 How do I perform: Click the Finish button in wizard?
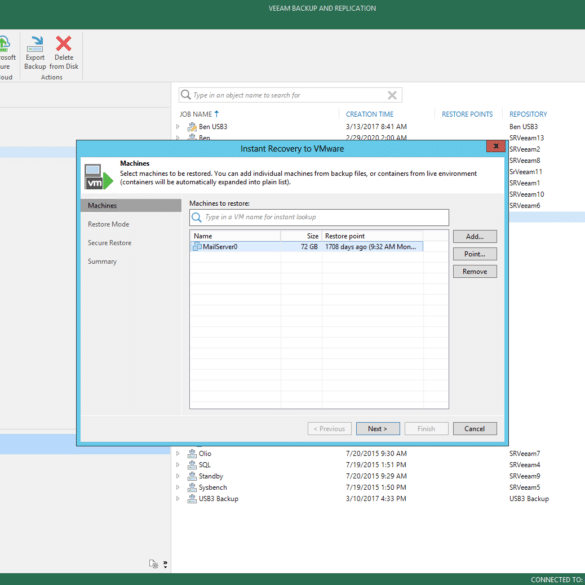tap(426, 429)
